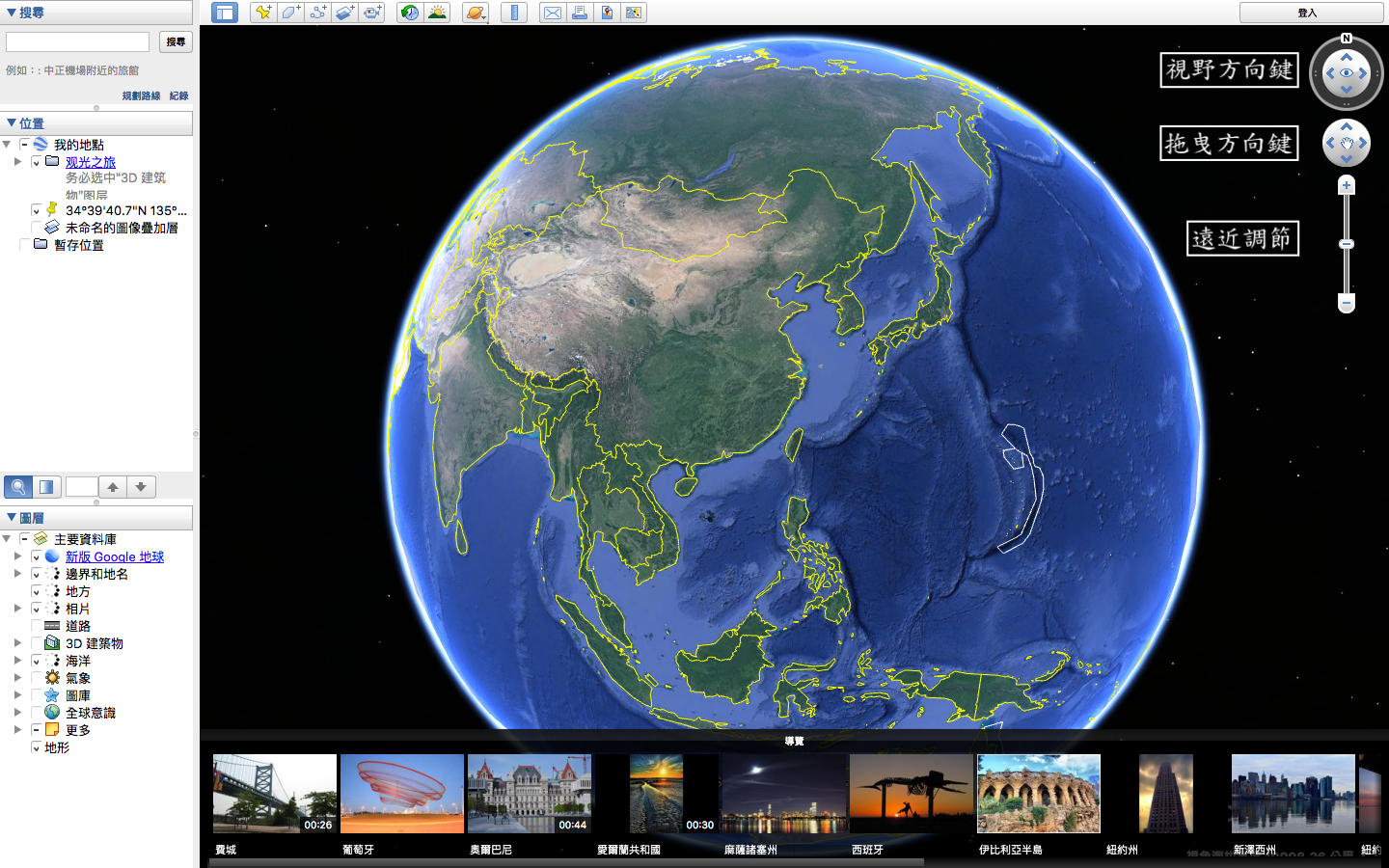The width and height of the screenshot is (1389, 868).
Task: Open the 愛爾蘭共和國 tour thumbnail
Action: 657,794
